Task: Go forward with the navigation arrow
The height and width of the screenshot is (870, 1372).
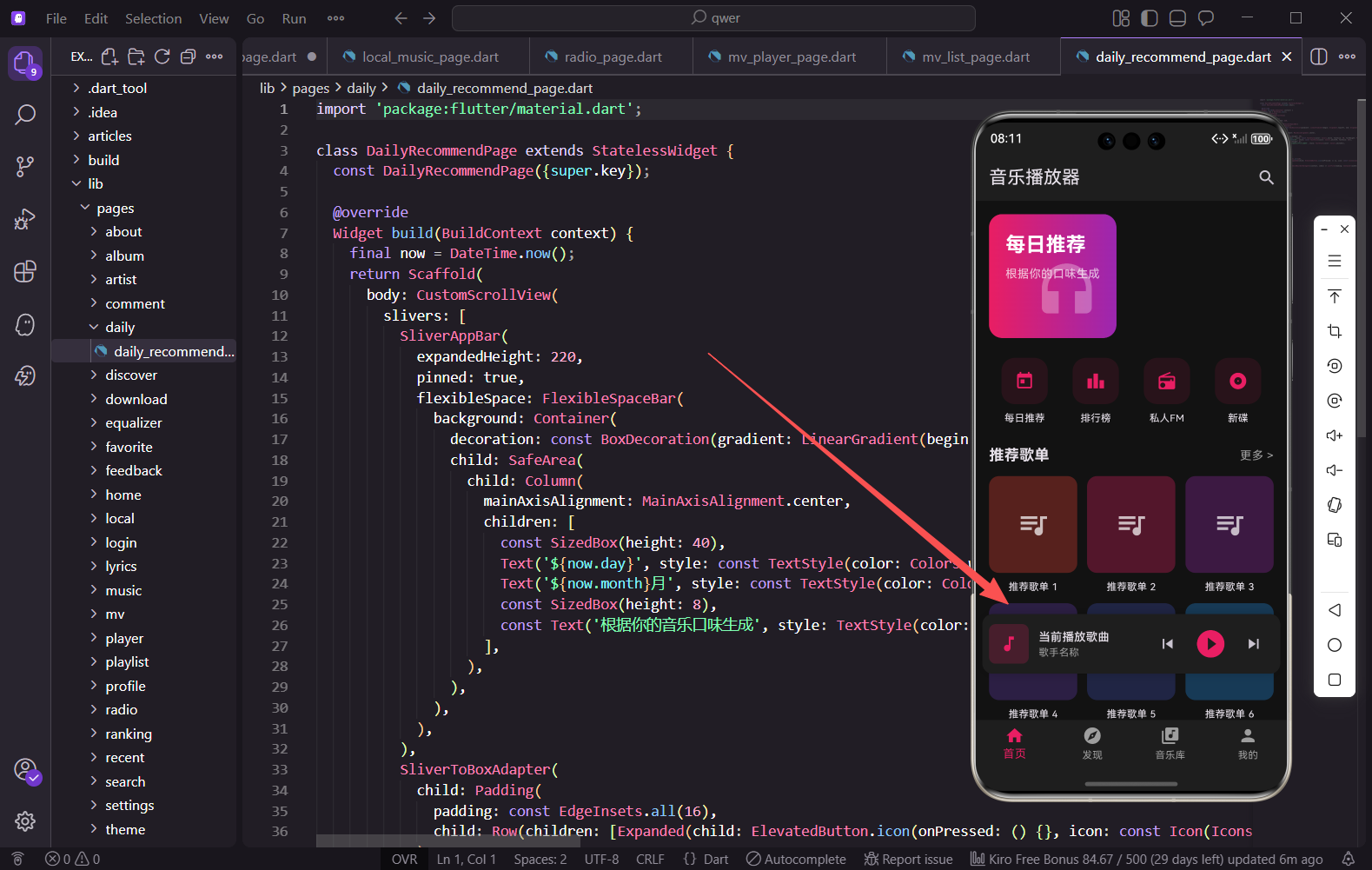Action: 429,18
